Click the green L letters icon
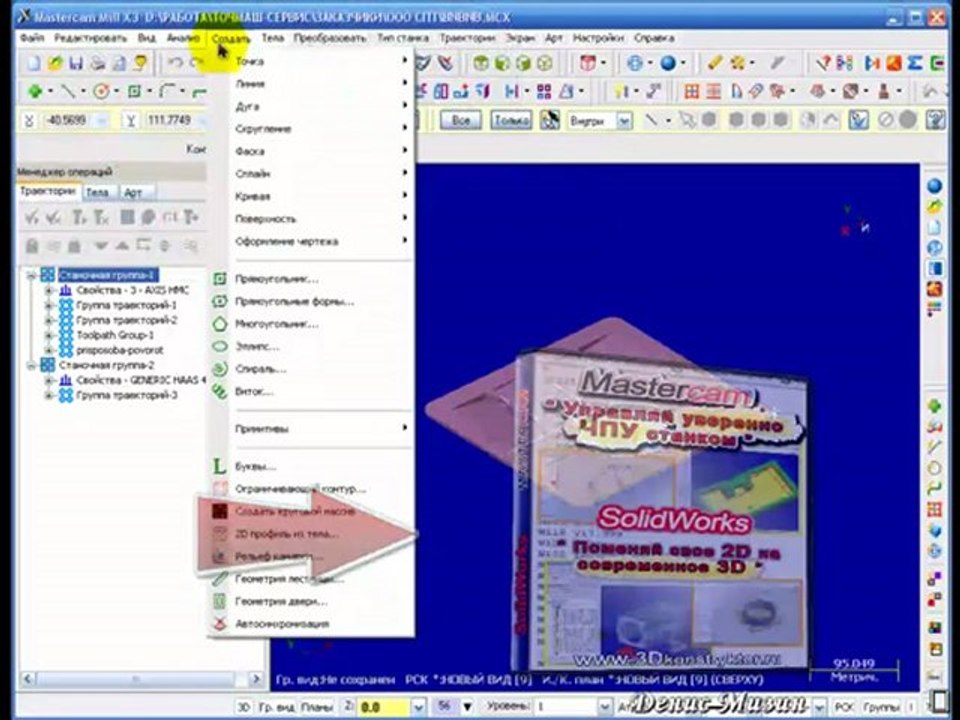 pyautogui.click(x=219, y=467)
